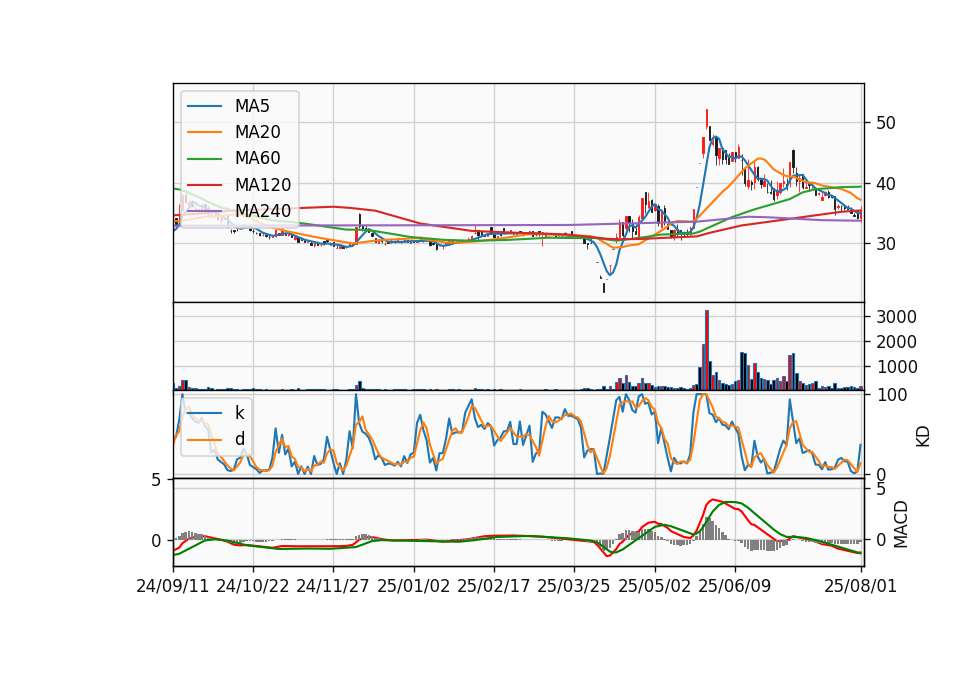Click the k legend label in KD panel
The width and height of the screenshot is (960, 690).
pyautogui.click(x=239, y=413)
